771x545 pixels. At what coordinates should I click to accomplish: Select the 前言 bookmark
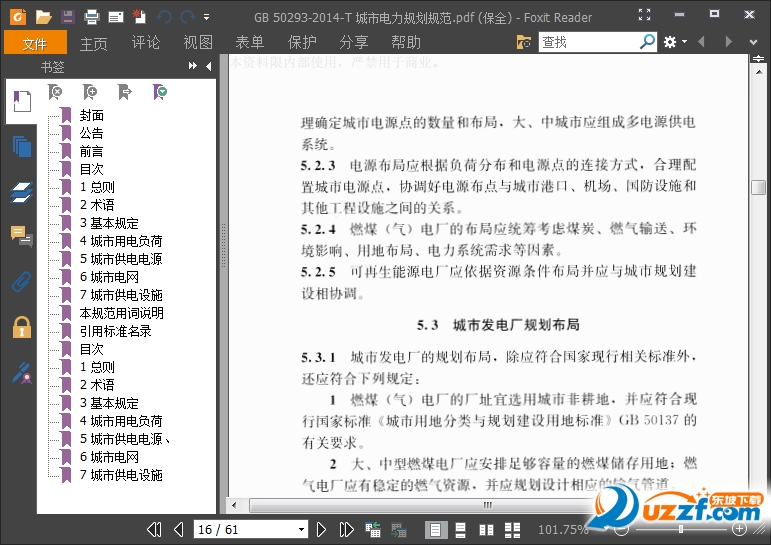coord(91,151)
